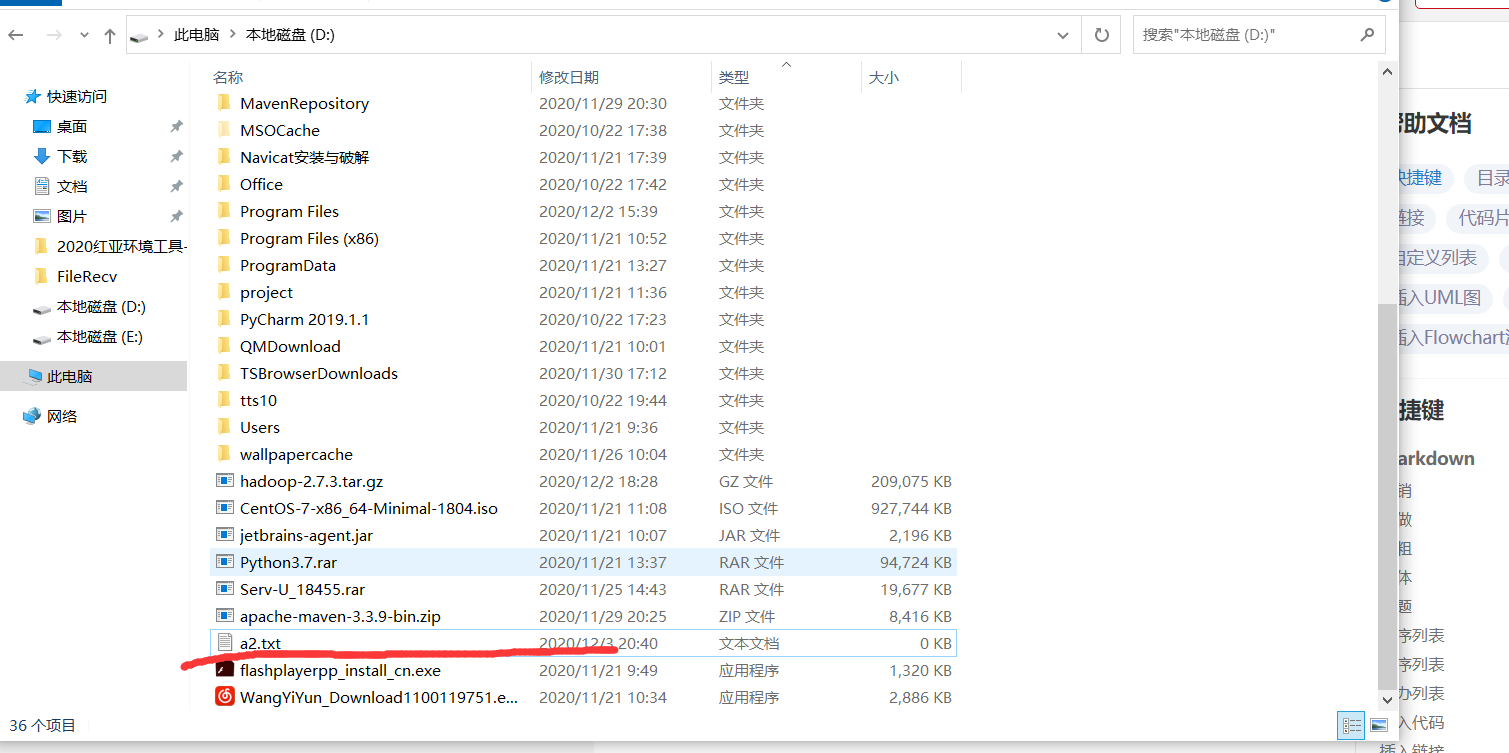This screenshot has height=753, width=1509.
Task: Select the QMDownload folder
Action: [290, 346]
